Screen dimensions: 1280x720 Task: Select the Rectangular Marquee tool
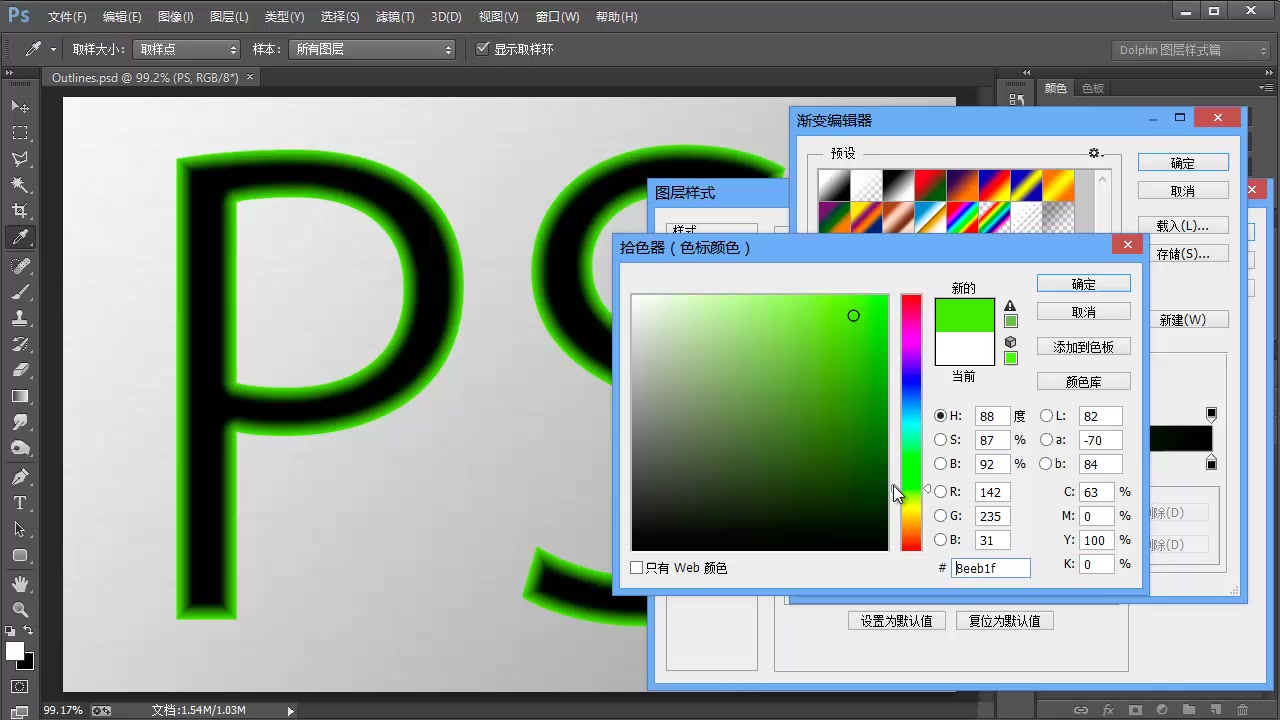(20, 133)
